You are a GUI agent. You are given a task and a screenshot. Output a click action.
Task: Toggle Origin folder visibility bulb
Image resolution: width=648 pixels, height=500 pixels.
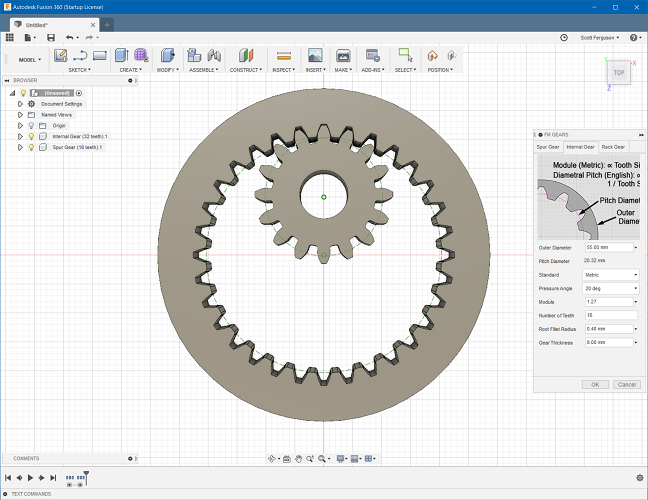(31, 125)
